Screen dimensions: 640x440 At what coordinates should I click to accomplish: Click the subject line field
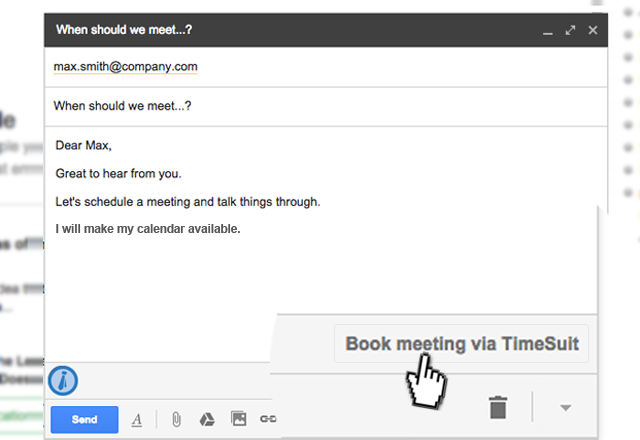[x=326, y=106]
